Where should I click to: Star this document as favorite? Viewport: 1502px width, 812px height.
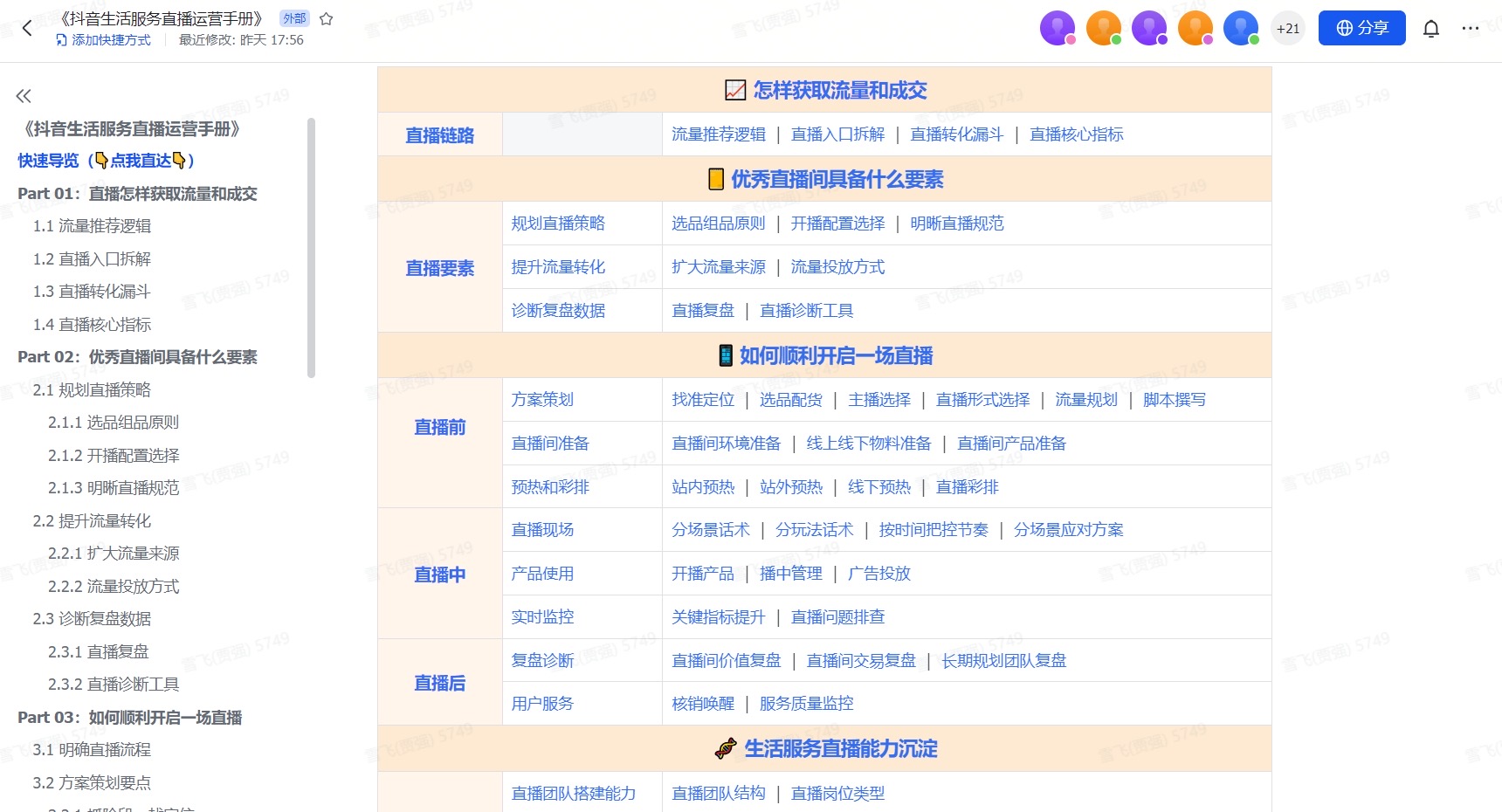(x=327, y=18)
